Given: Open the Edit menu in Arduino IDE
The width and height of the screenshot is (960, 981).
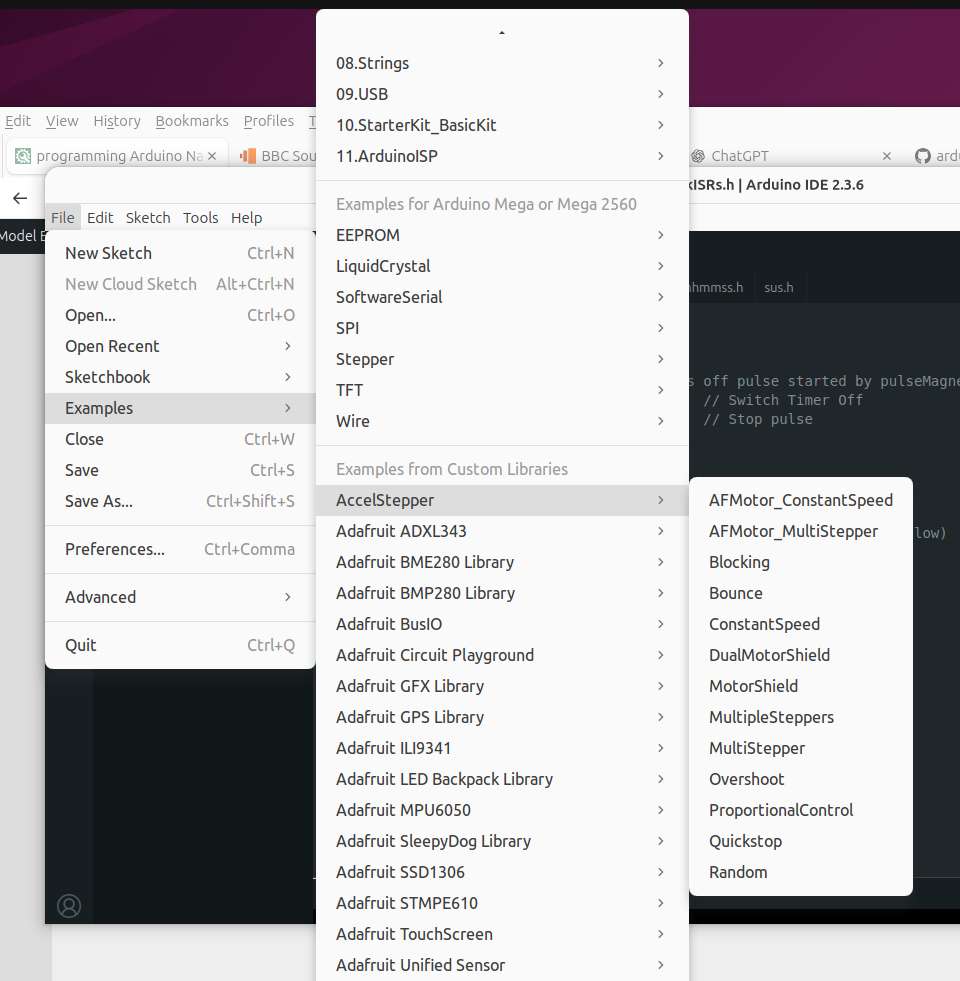Looking at the screenshot, I should tap(100, 218).
